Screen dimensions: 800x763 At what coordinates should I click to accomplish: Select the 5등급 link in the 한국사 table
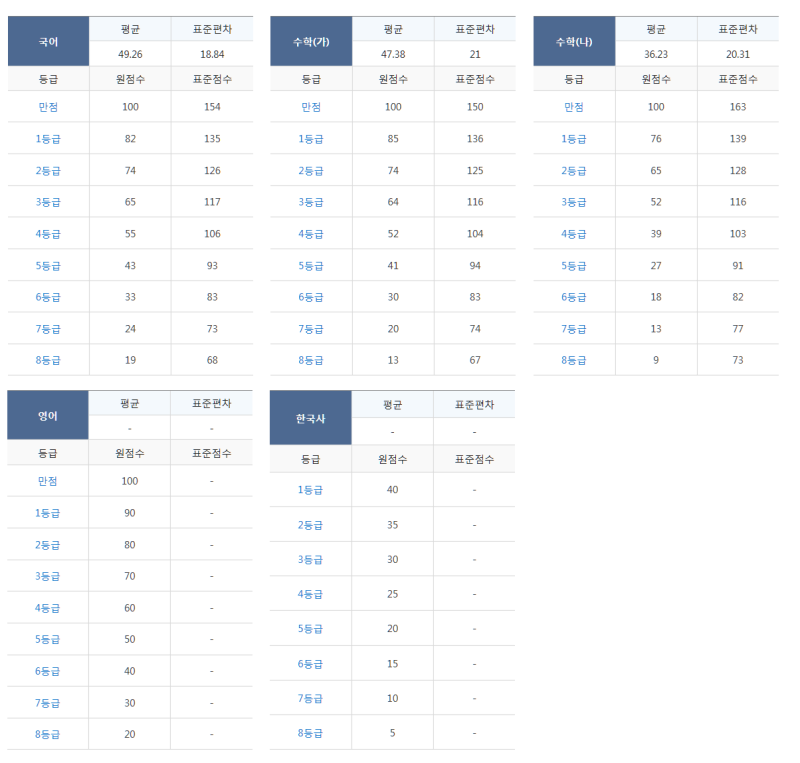point(310,629)
